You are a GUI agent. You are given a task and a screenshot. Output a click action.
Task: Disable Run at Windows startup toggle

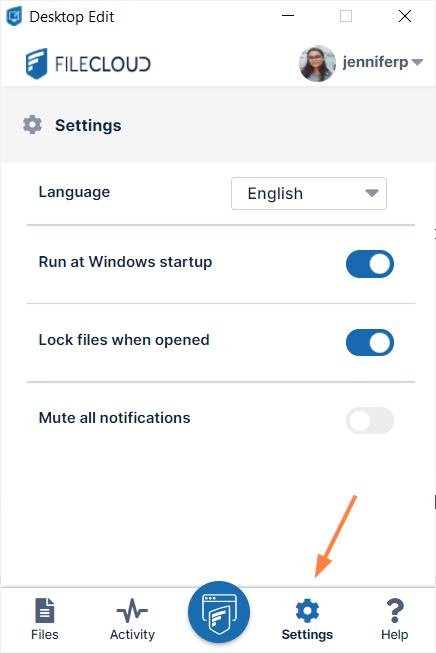click(370, 264)
